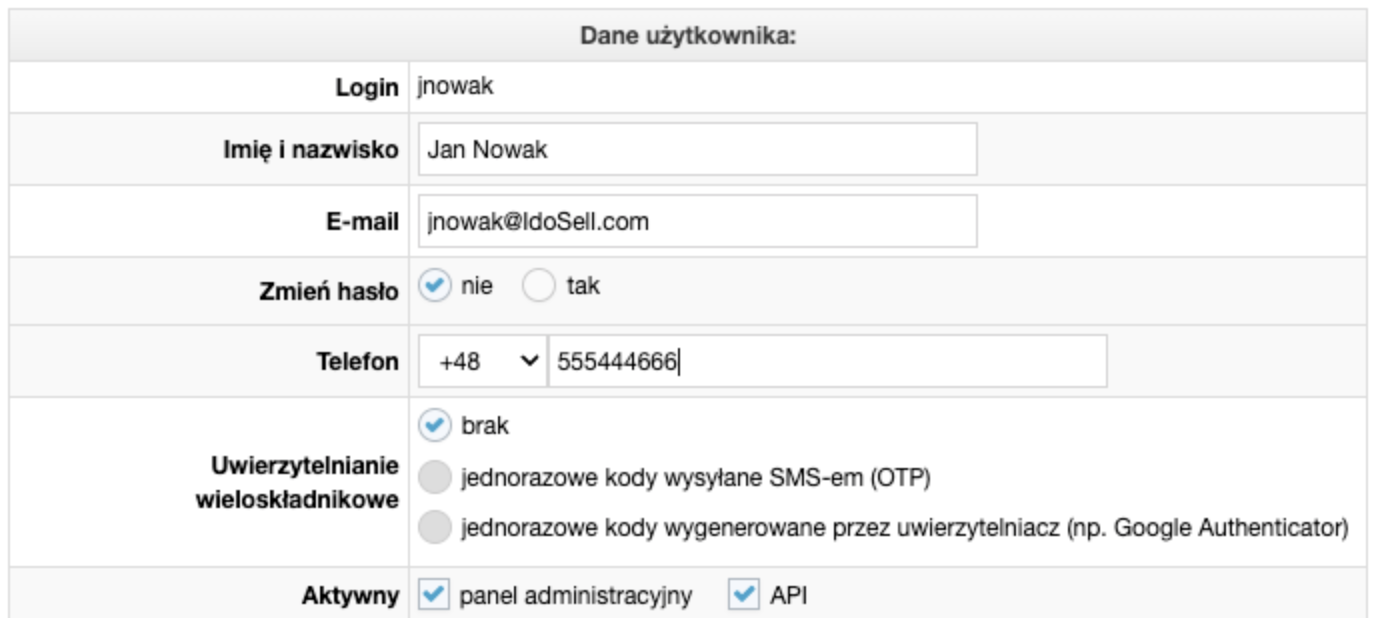Select "tak" to change the password
The image size is (1380, 632).
coord(538,287)
